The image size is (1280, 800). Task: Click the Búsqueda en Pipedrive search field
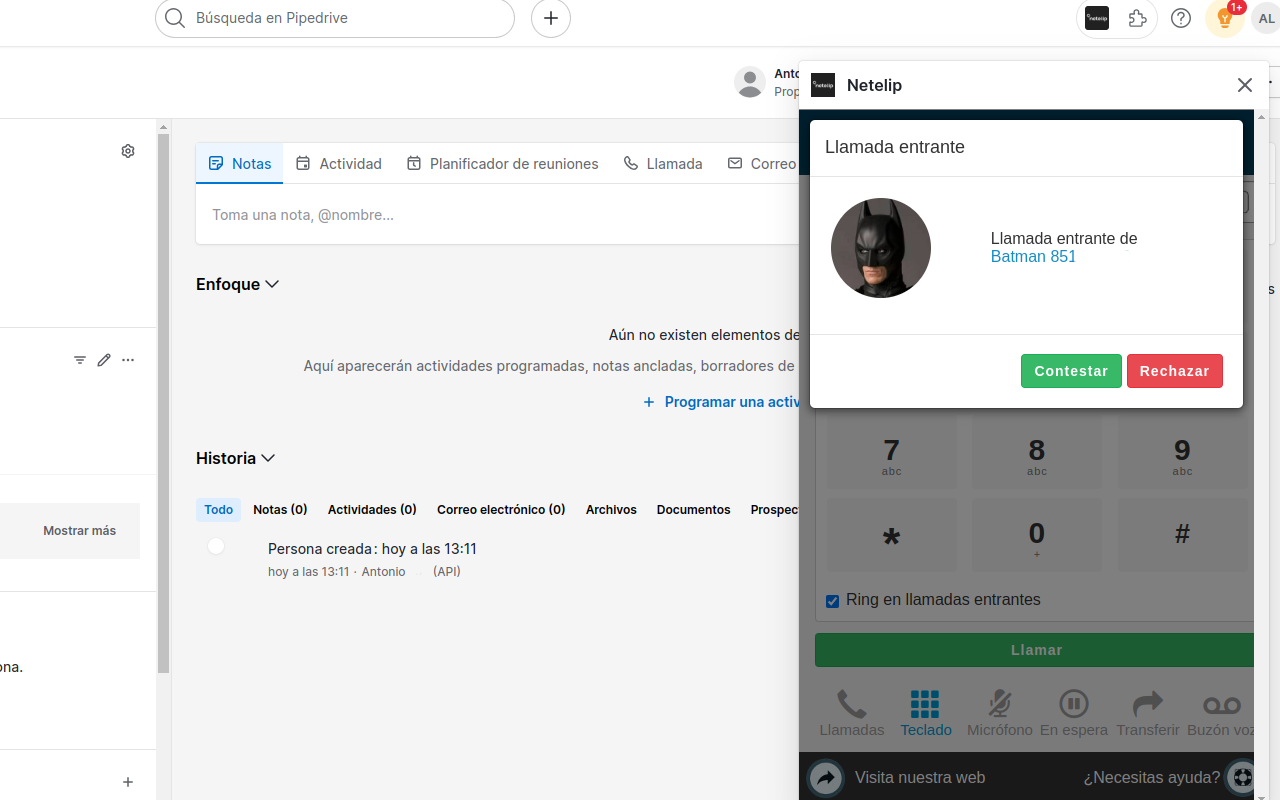[x=335, y=18]
